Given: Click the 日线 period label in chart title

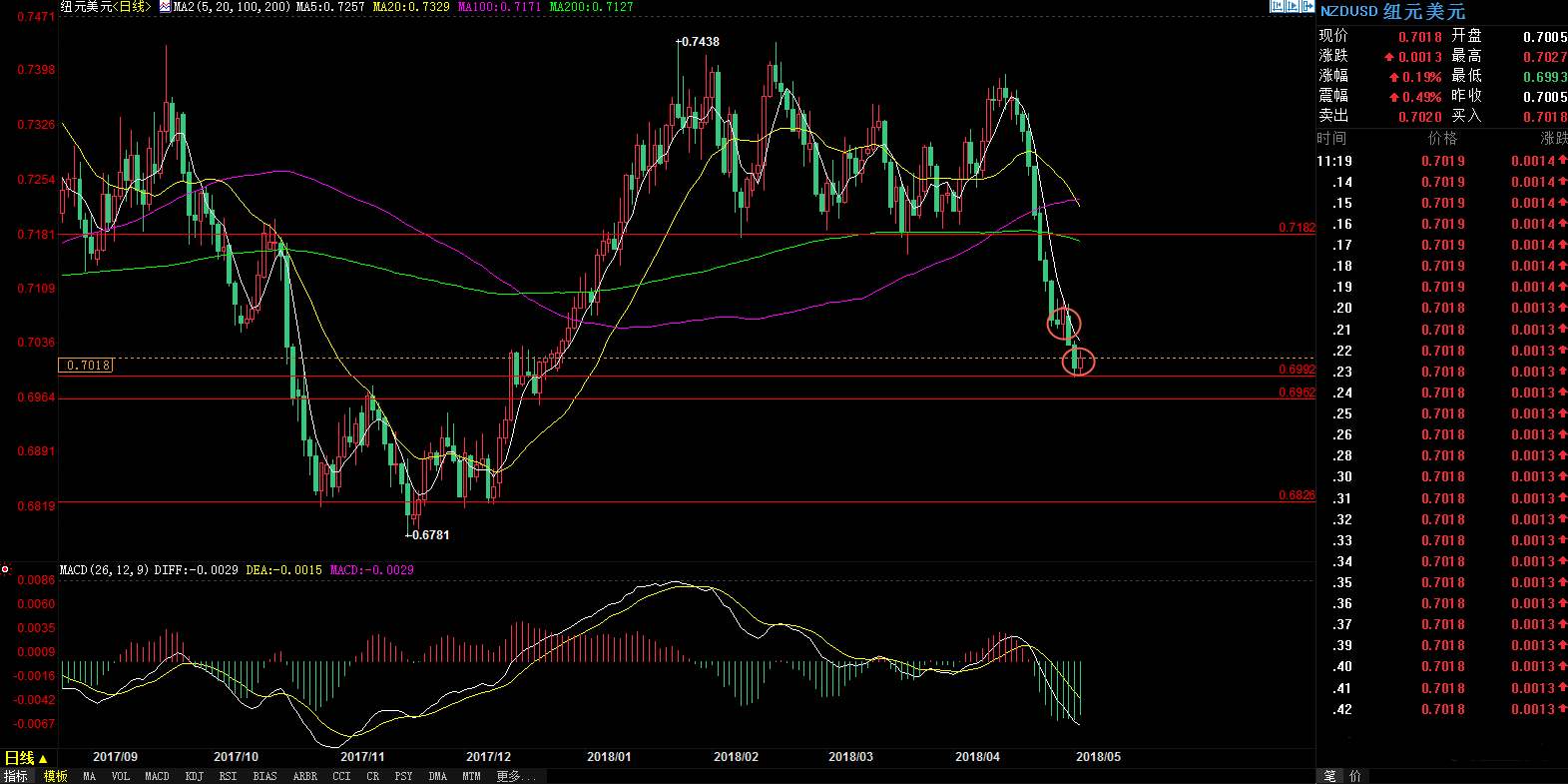Looking at the screenshot, I should point(132,7).
